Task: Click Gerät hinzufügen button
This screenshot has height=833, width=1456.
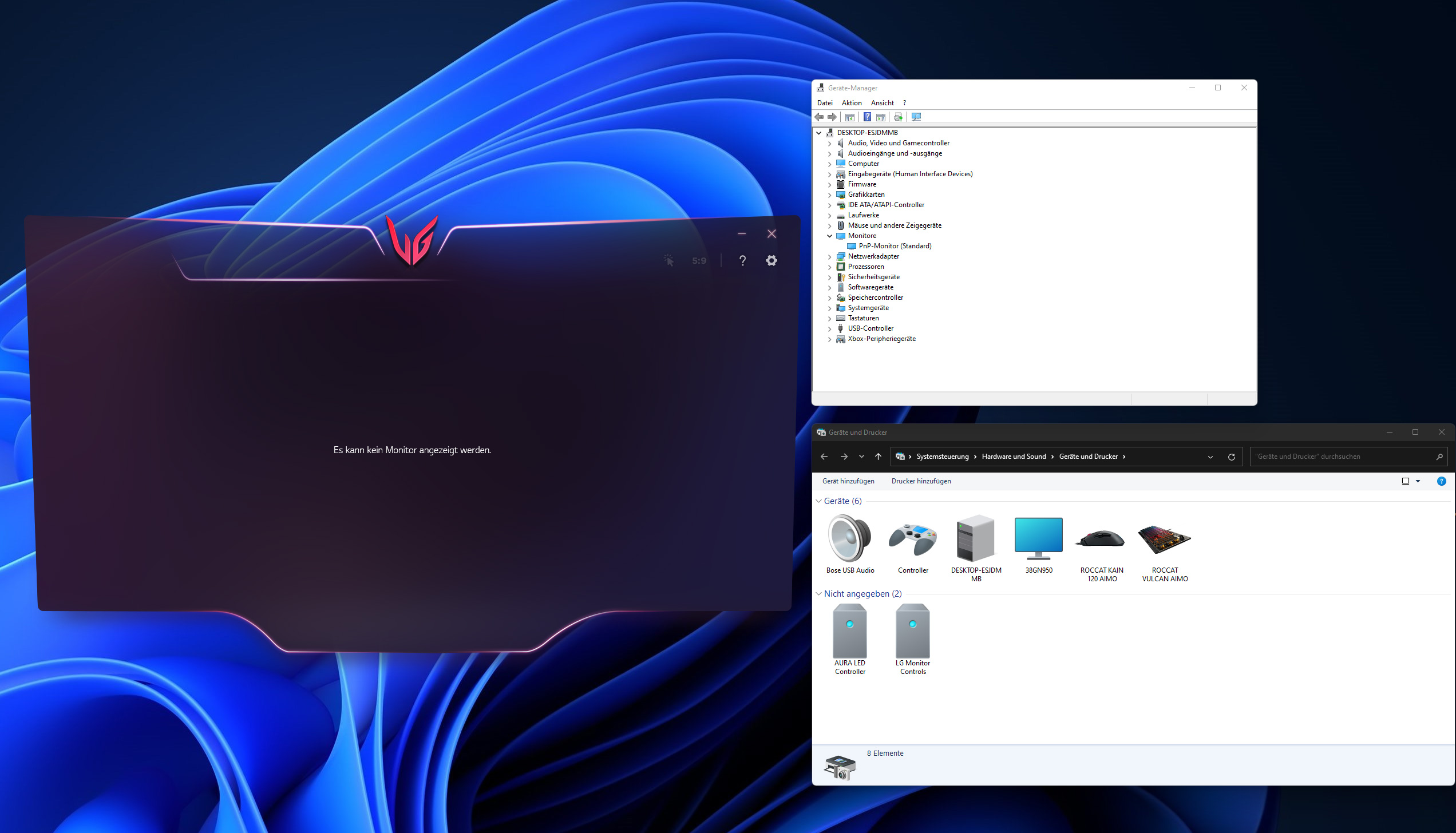Action: pos(848,481)
